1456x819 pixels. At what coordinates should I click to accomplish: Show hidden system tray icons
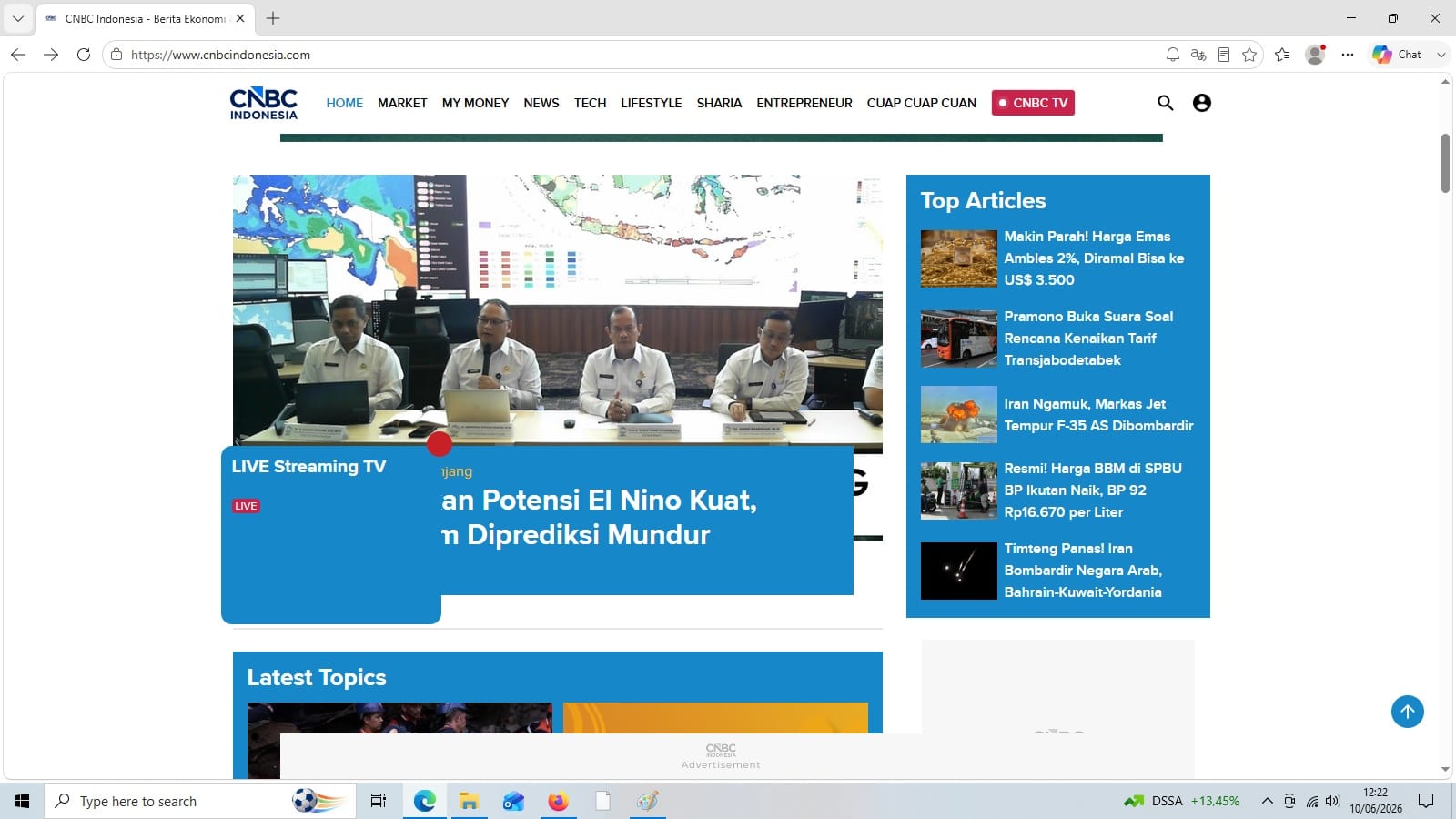[x=1267, y=801]
